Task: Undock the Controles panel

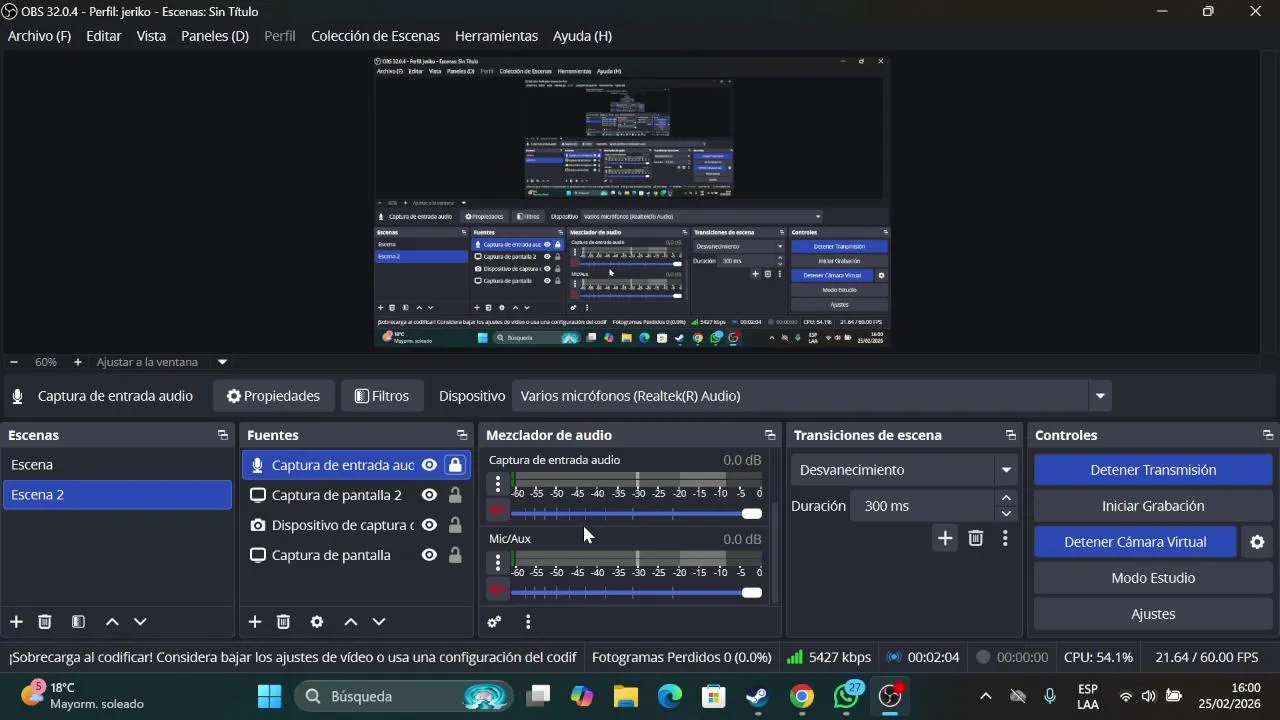Action: click(1267, 435)
